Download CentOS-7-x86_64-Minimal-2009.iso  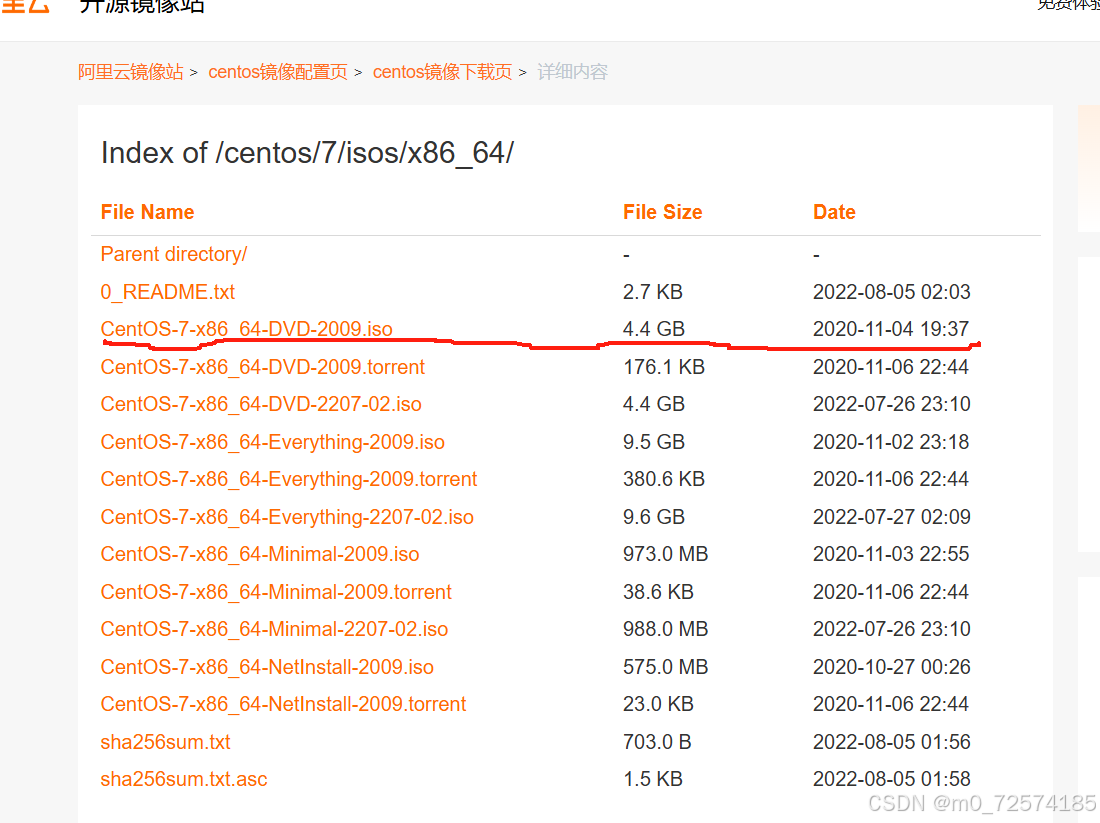(260, 554)
